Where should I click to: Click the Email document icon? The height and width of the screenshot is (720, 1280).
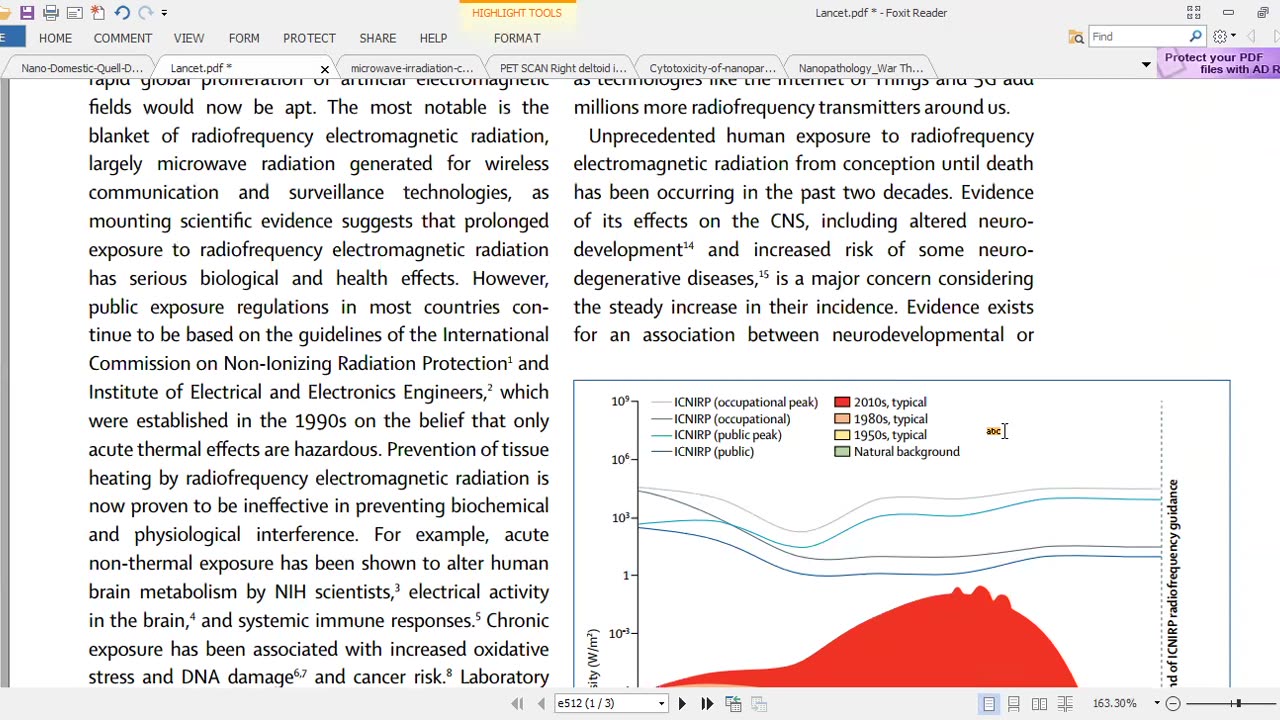(74, 13)
